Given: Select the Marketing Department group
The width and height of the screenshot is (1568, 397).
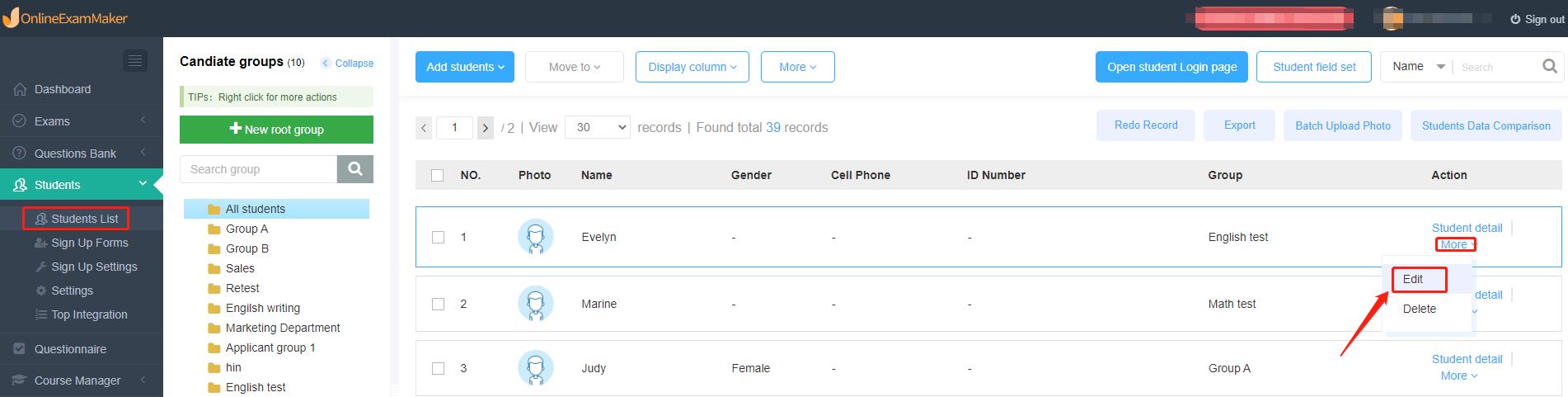Looking at the screenshot, I should (x=283, y=328).
